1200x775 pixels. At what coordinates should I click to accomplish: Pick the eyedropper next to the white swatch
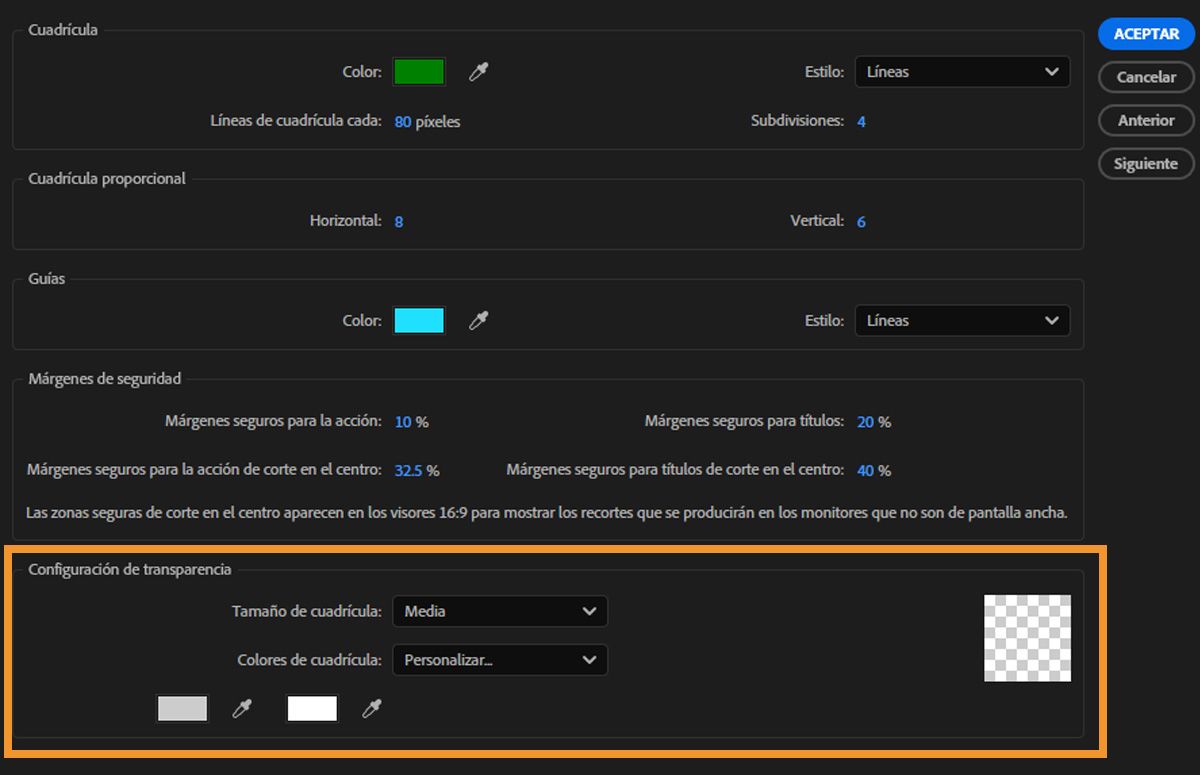coord(372,708)
